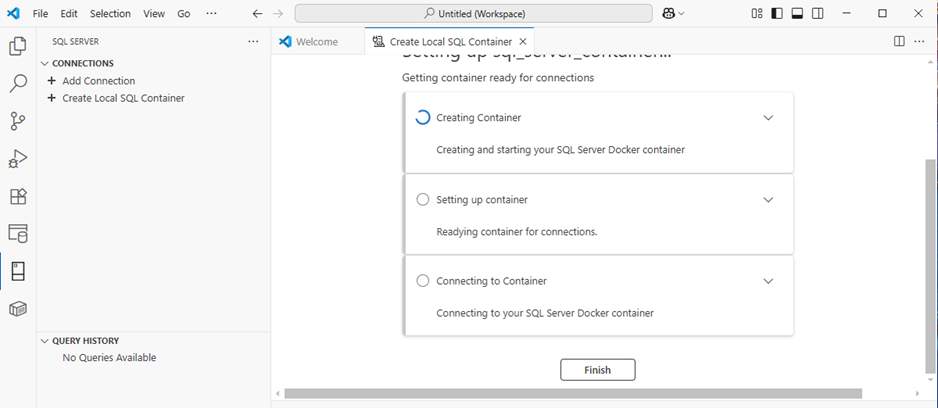Click plus icon beside Create Local SQL Container

[51, 98]
